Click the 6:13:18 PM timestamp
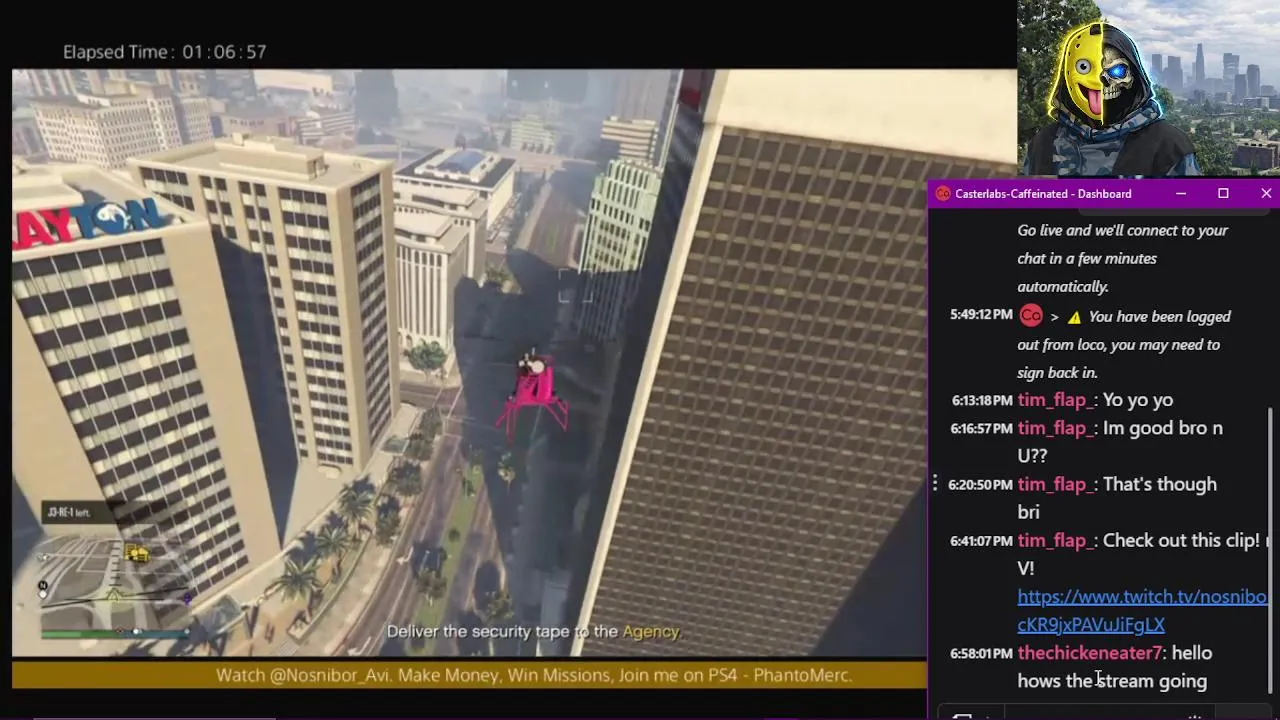Image resolution: width=1280 pixels, height=720 pixels. coord(982,400)
